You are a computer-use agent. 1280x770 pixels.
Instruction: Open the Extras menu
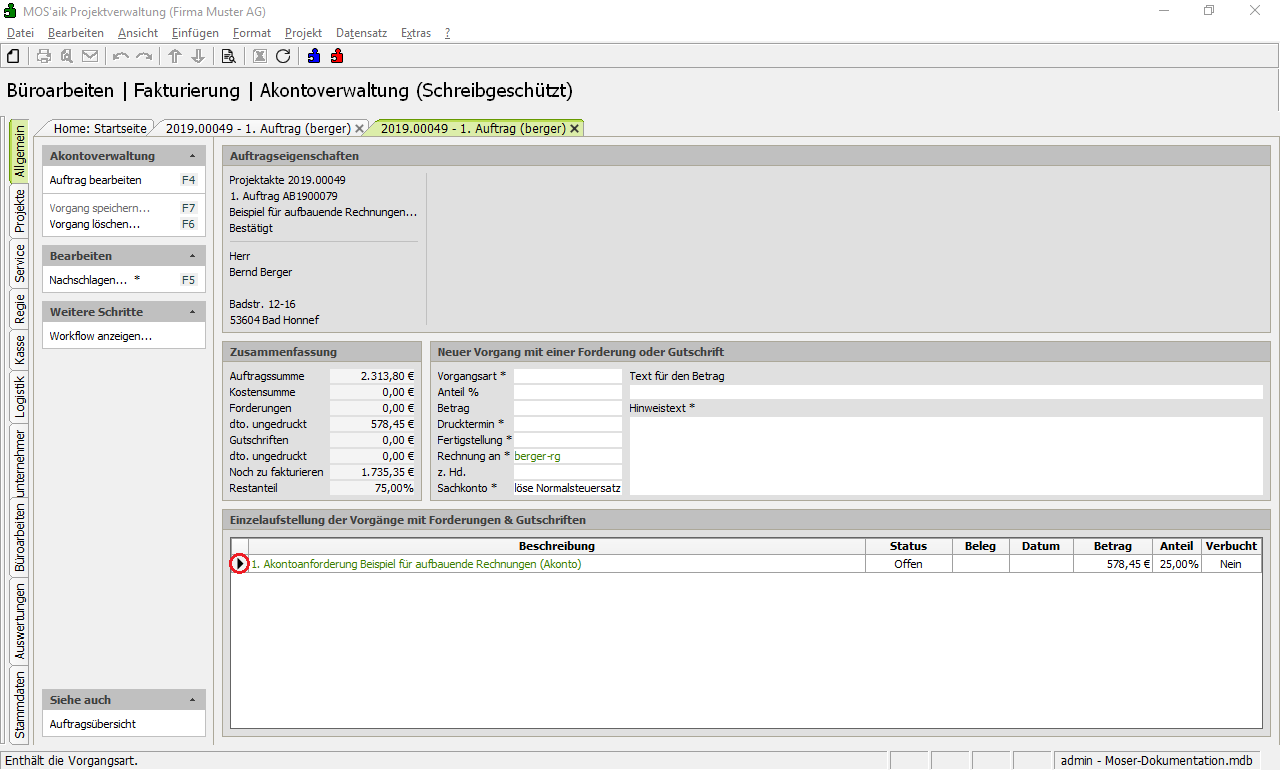(415, 33)
